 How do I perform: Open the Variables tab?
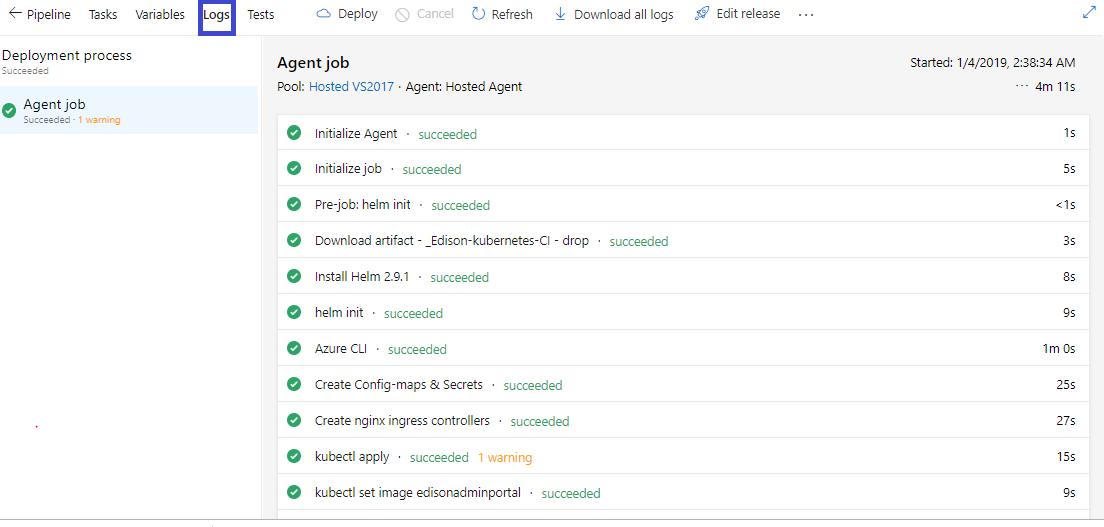(160, 15)
